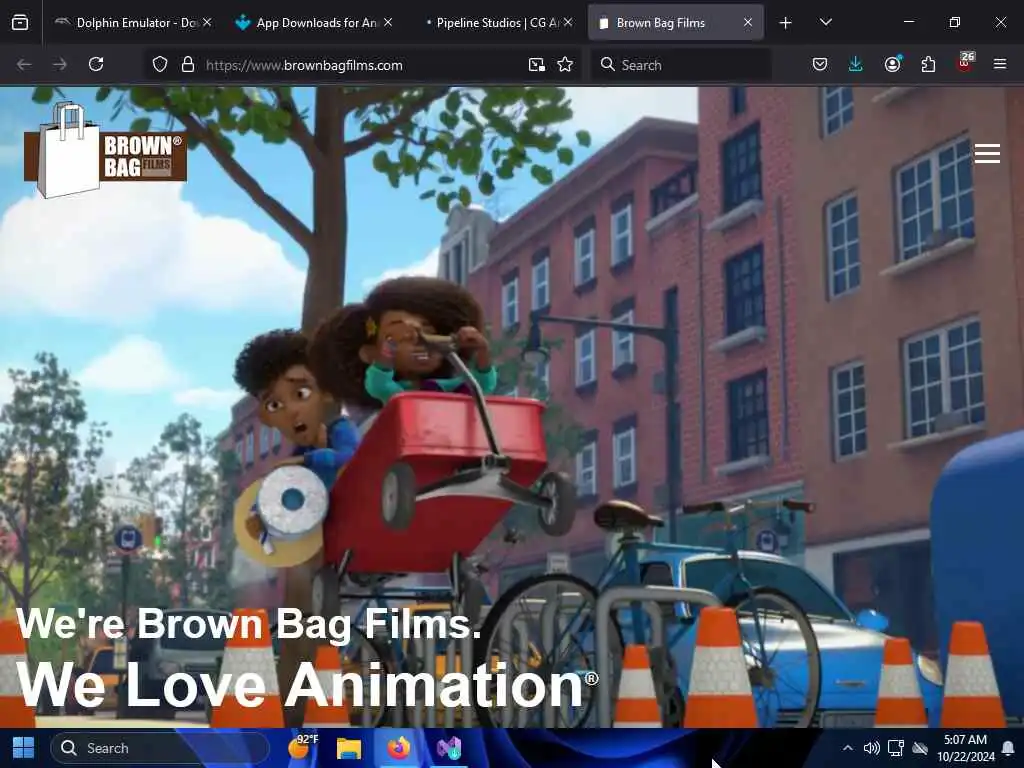Screen dimensions: 1024x768
Task: Close the App Downloads tab
Action: pyautogui.click(x=388, y=23)
